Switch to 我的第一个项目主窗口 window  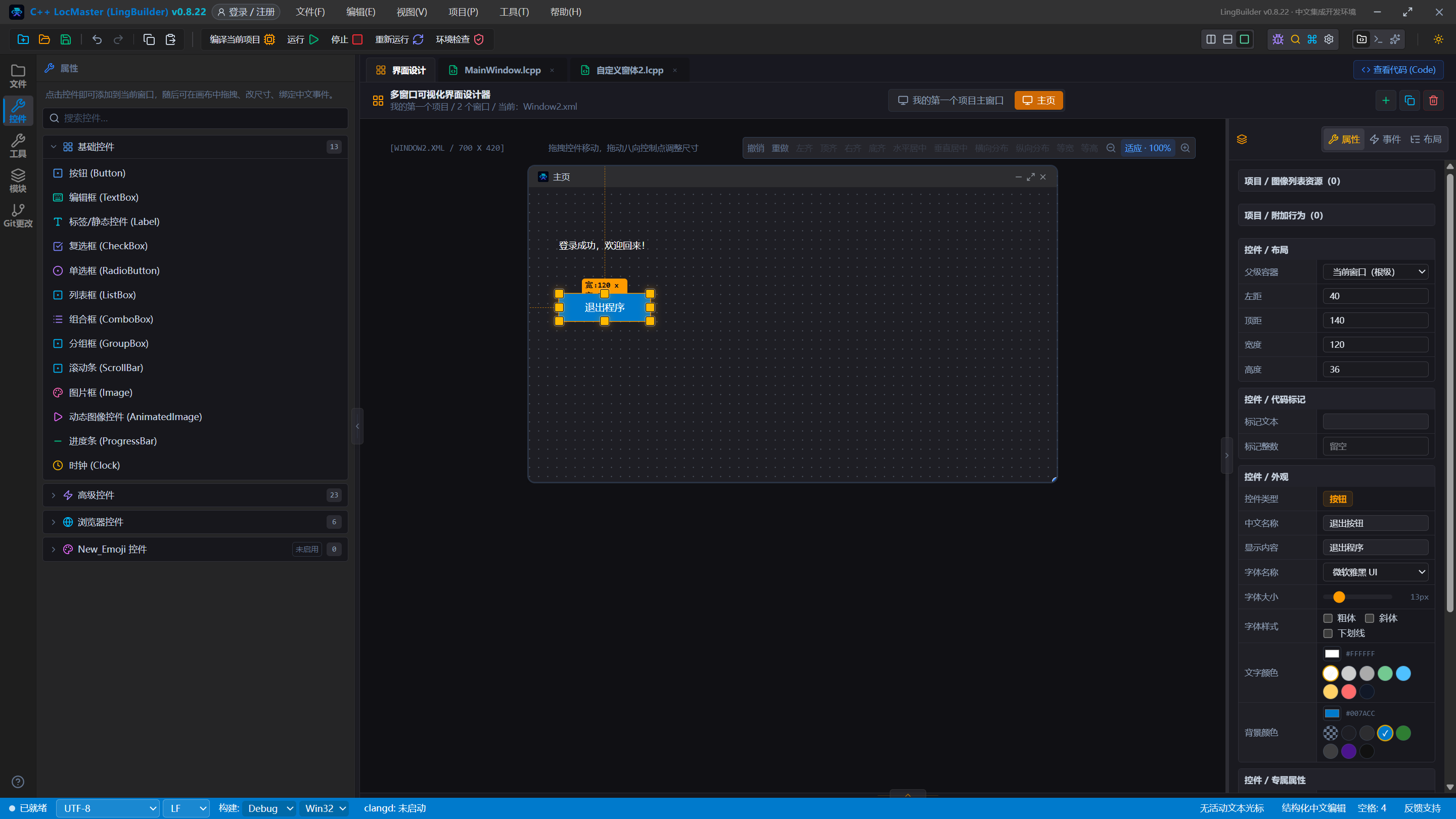(x=951, y=100)
